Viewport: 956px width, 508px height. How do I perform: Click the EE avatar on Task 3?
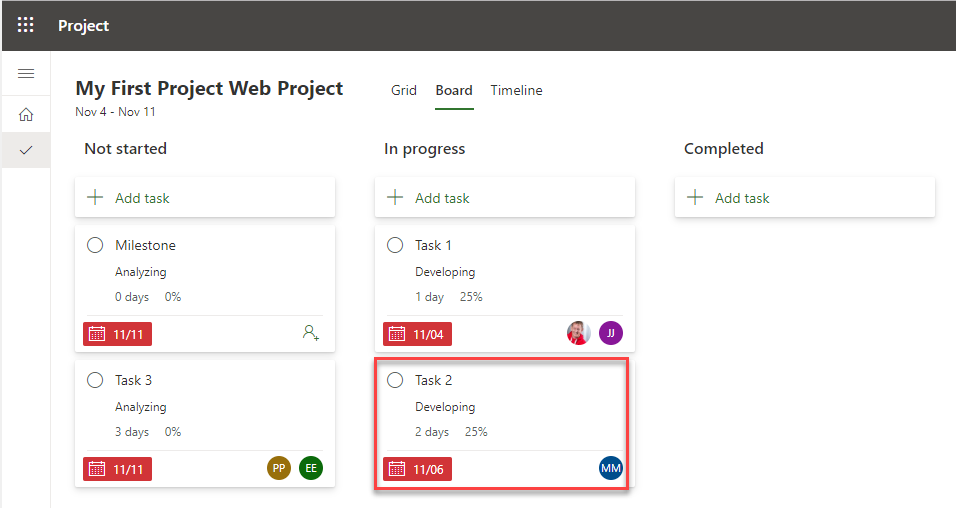[311, 468]
